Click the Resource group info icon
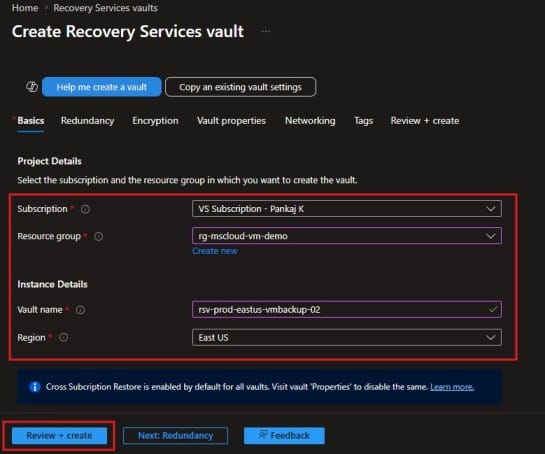 tap(99, 236)
